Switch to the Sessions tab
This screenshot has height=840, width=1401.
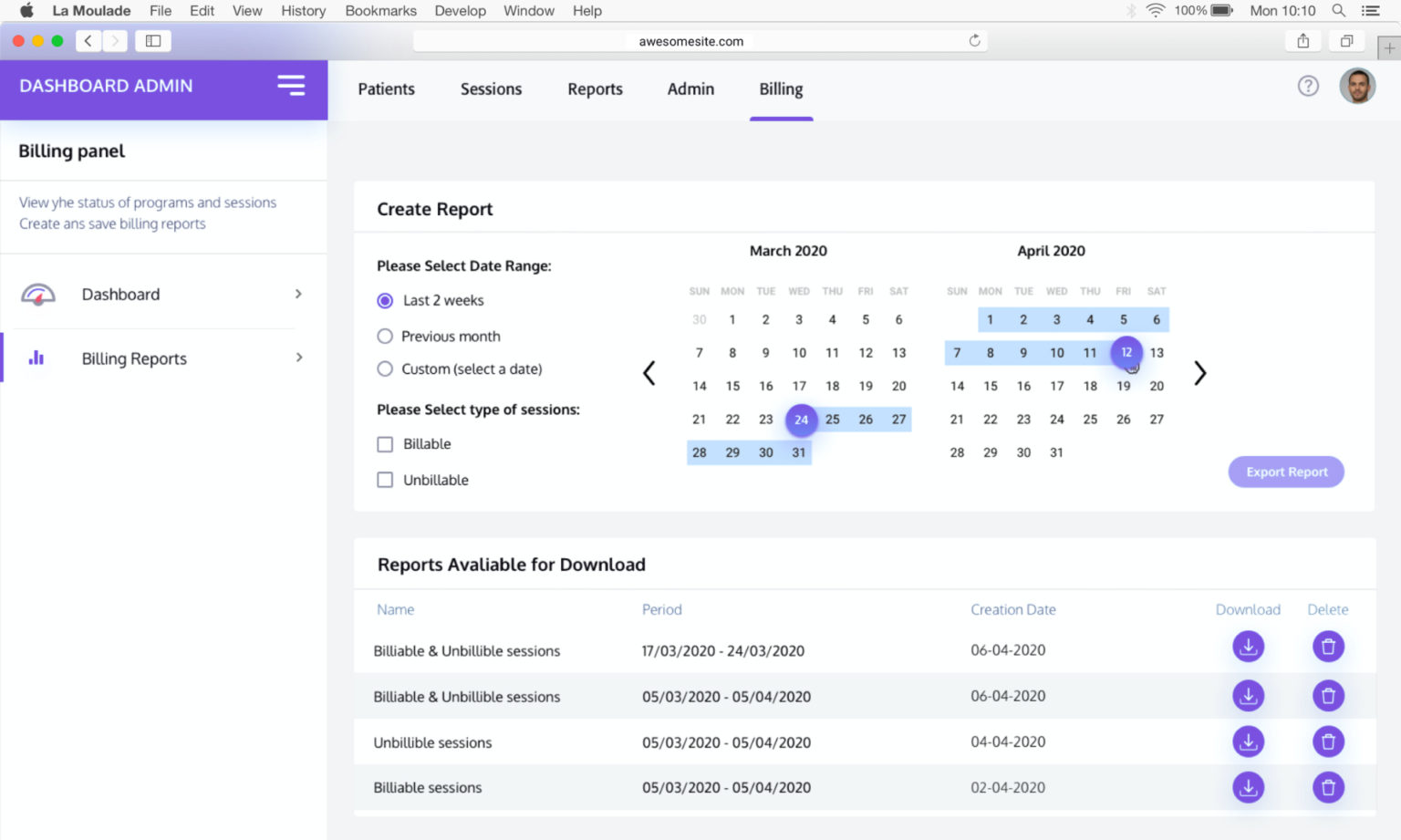coord(491,89)
